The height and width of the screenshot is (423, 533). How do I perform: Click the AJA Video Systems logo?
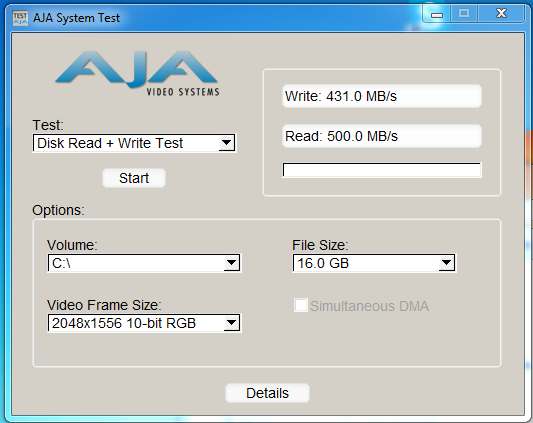[137, 73]
